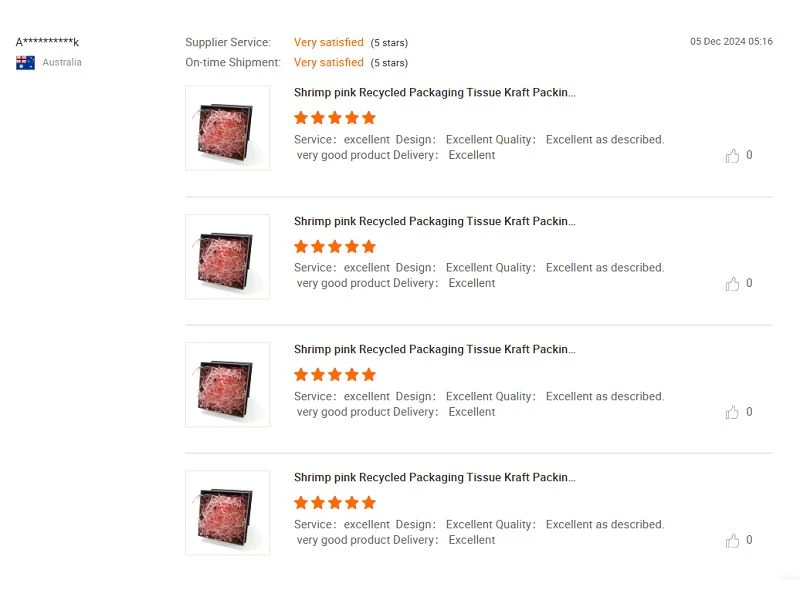Like the first review with thumbs-up icon

(x=732, y=156)
